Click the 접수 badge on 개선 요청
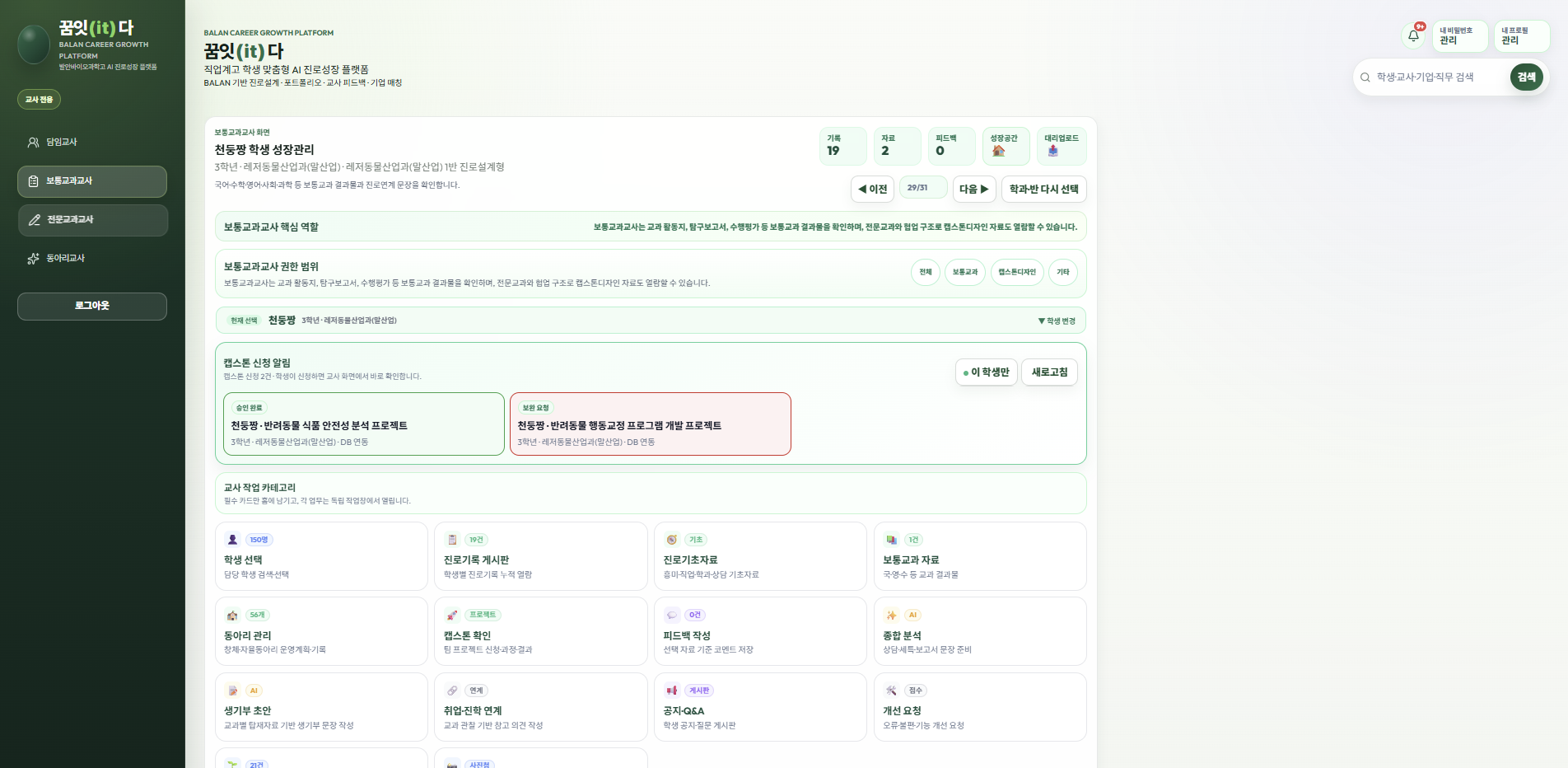 pos(916,691)
